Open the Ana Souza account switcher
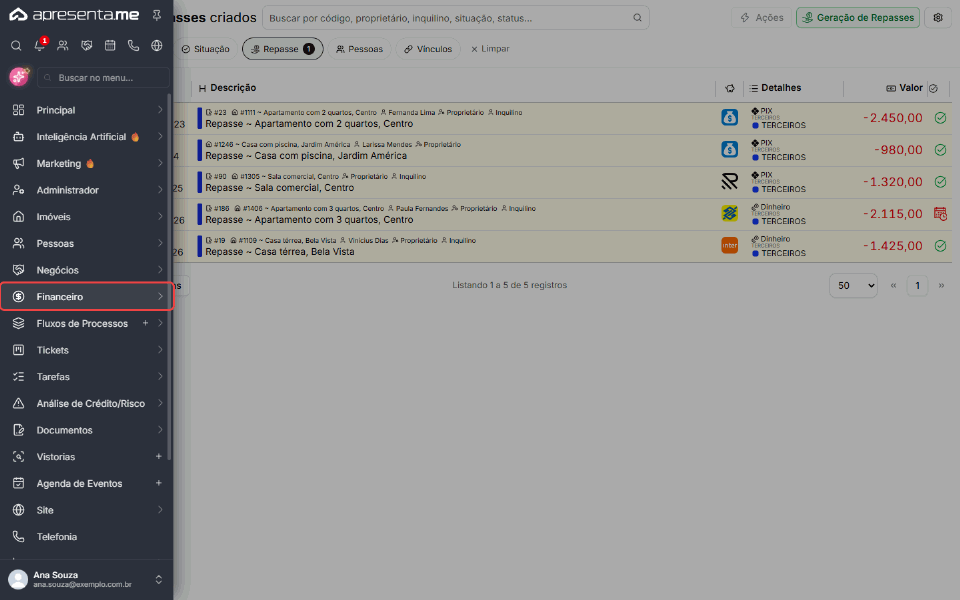The height and width of the screenshot is (600, 960). click(87, 579)
